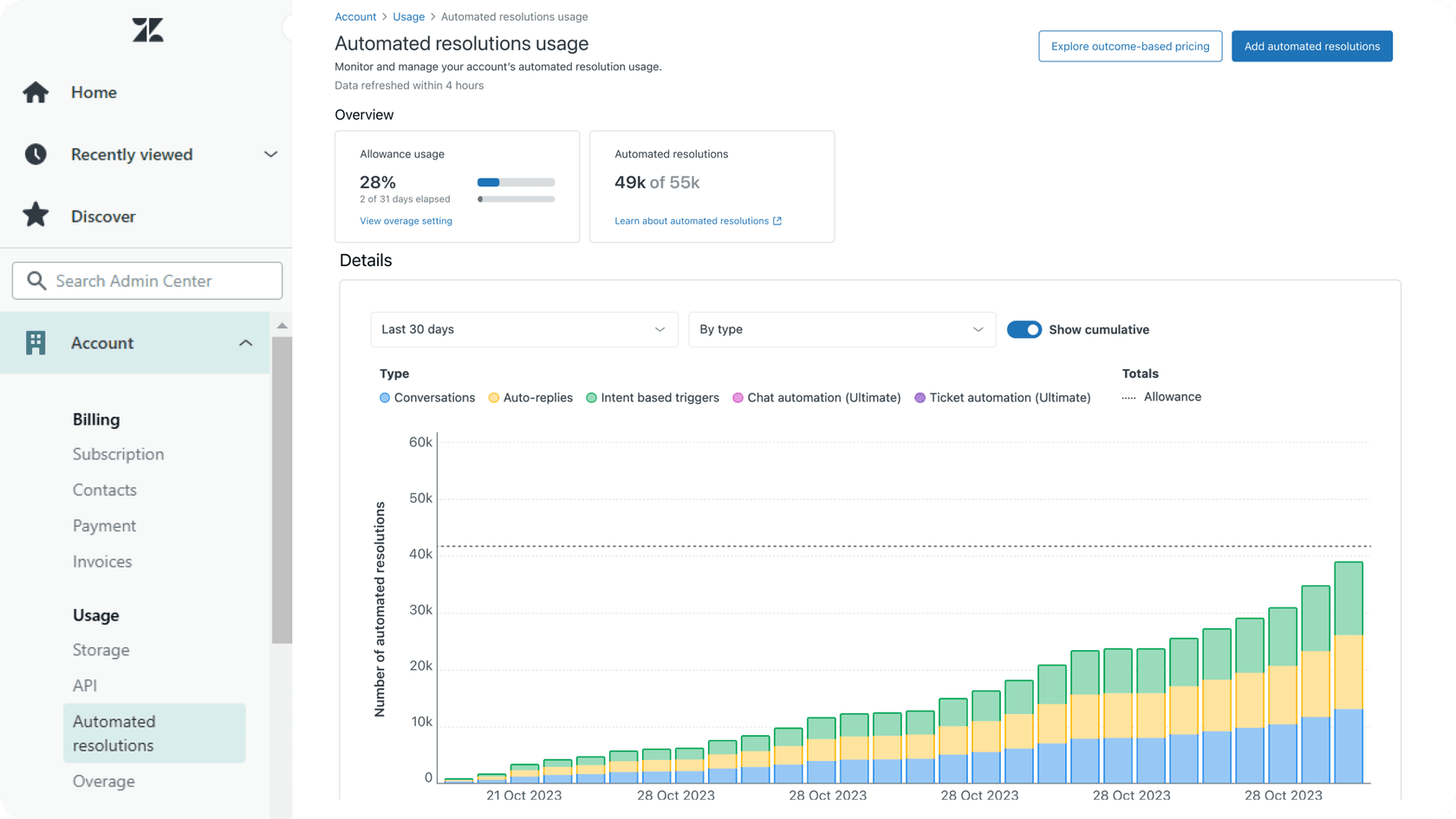Click the Allowance usage progress bar

click(x=516, y=182)
